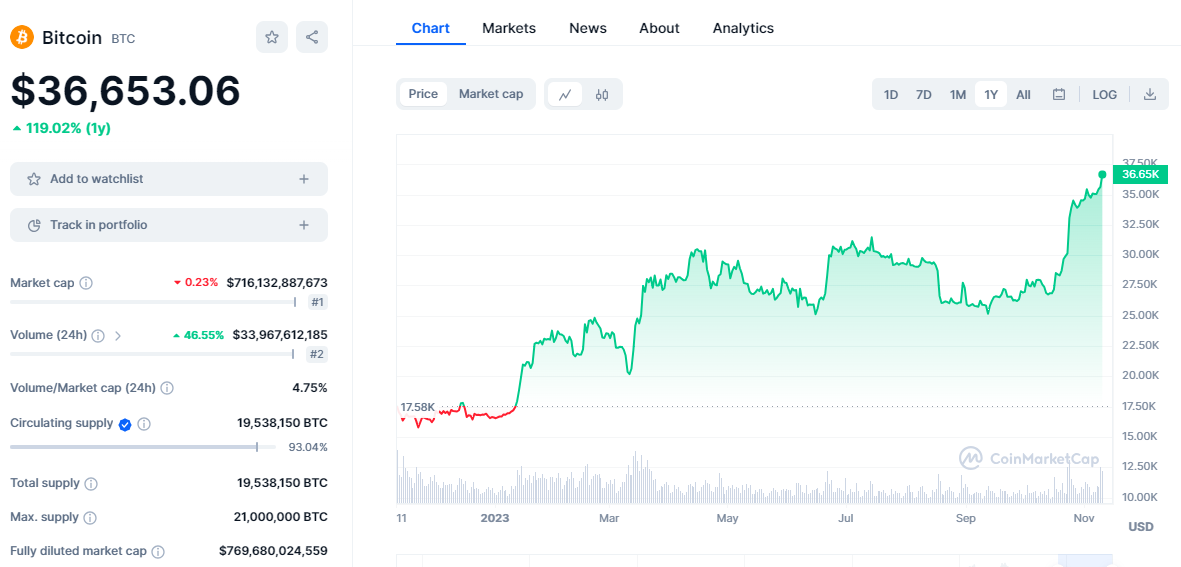This screenshot has height=567, width=1181.
Task: Click the 0.23% market cap change text
Action: 196,283
